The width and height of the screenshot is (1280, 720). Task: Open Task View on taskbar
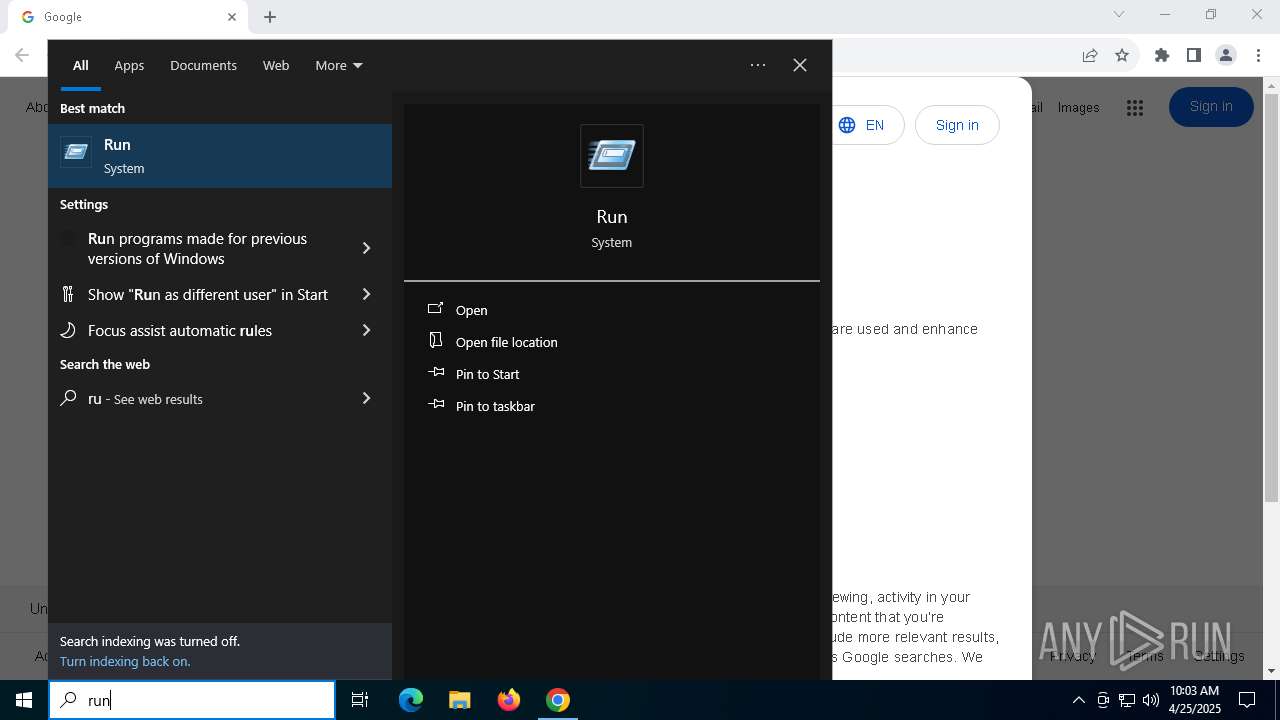click(360, 700)
